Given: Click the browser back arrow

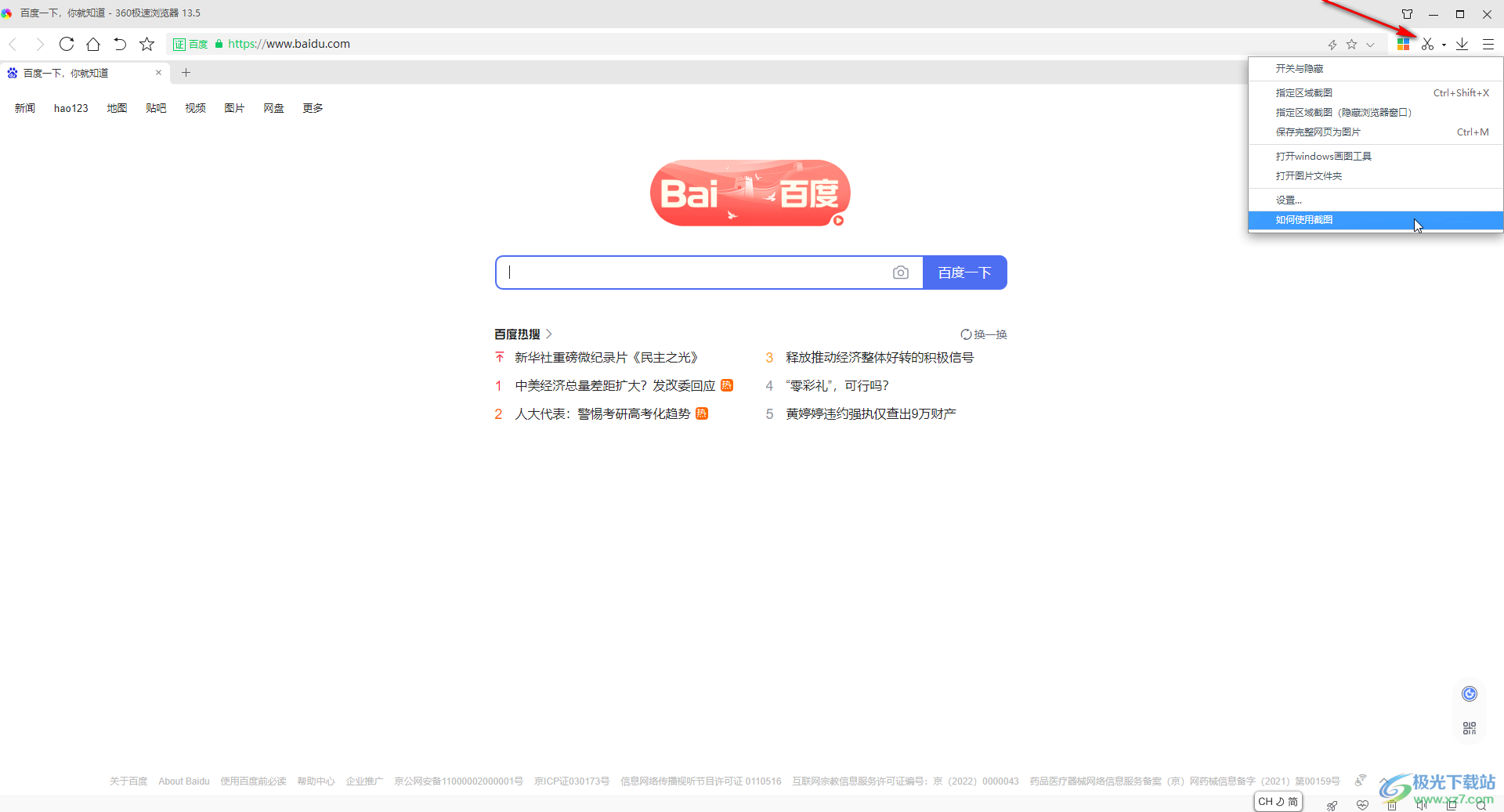Looking at the screenshot, I should [13, 44].
